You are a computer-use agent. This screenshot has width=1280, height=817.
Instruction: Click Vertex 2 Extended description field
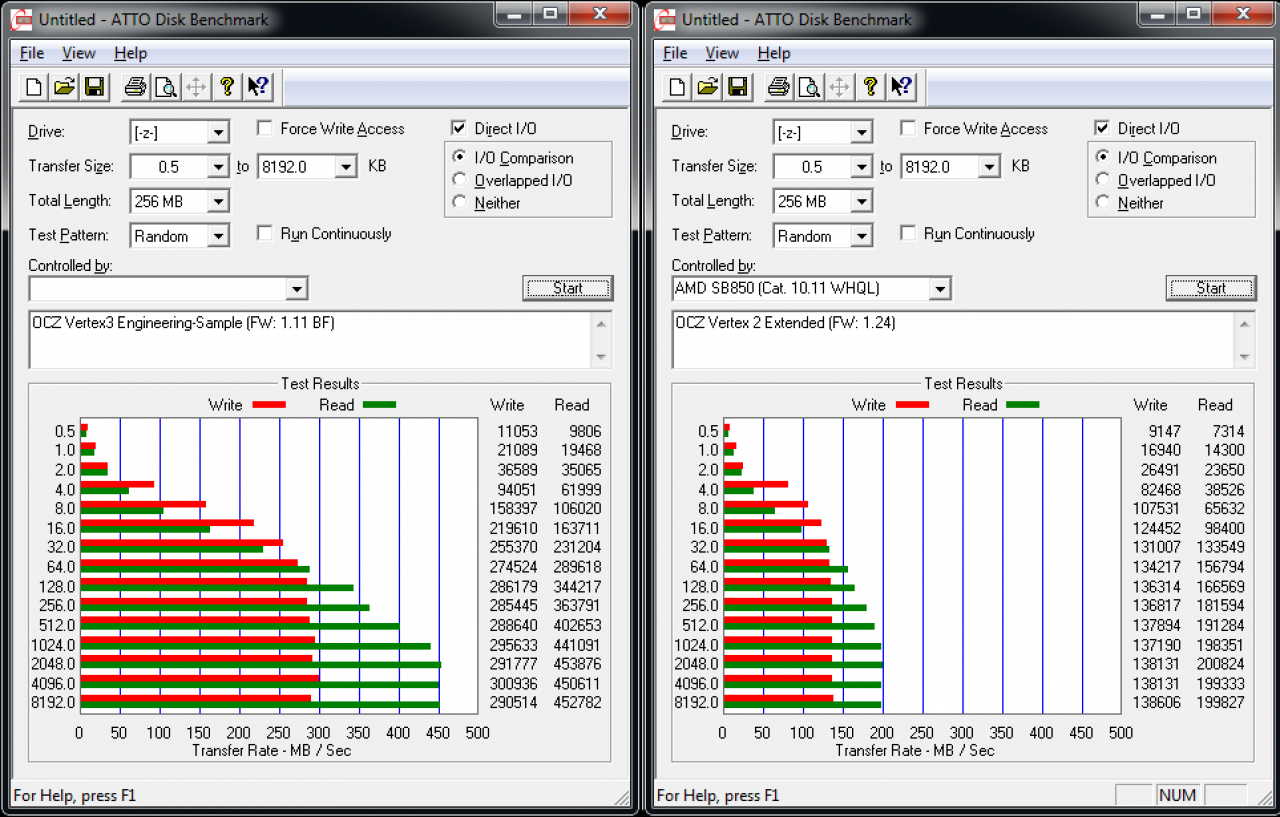tap(955, 340)
